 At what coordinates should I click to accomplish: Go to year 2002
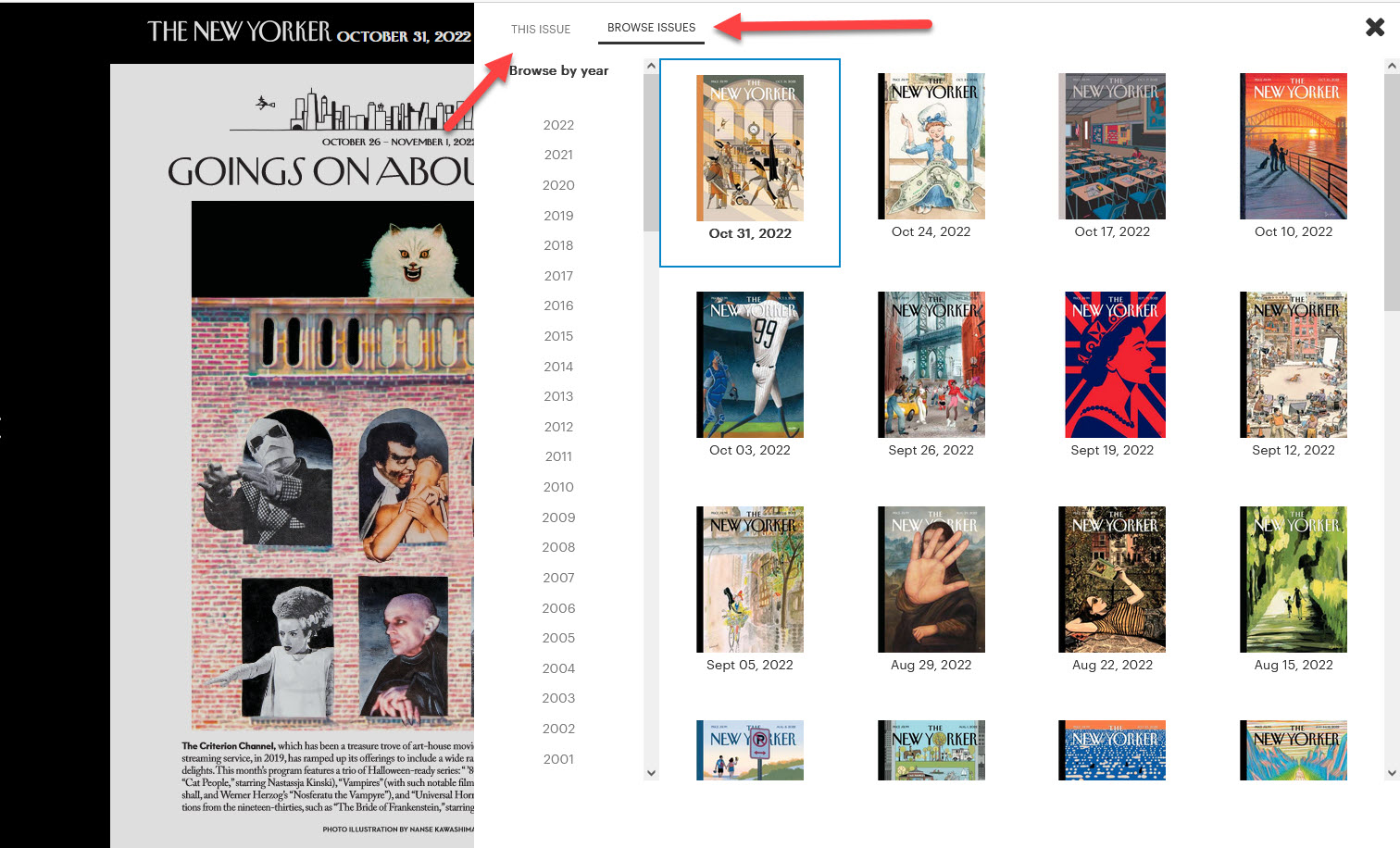[x=558, y=729]
